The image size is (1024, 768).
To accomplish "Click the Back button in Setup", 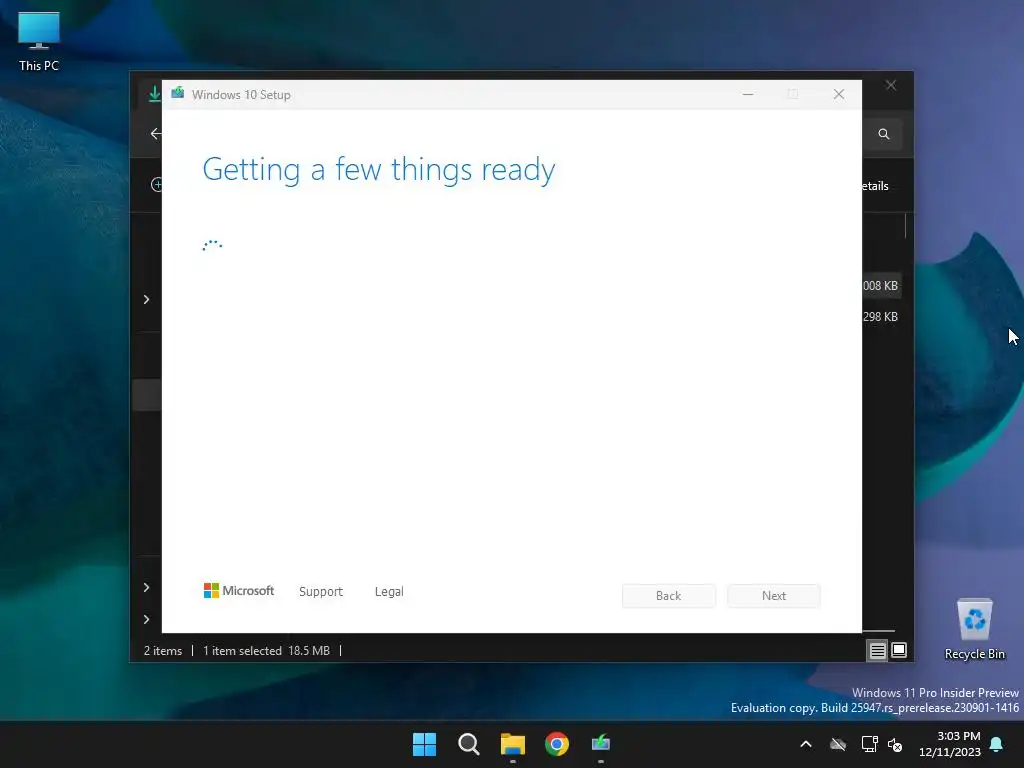I will [669, 596].
